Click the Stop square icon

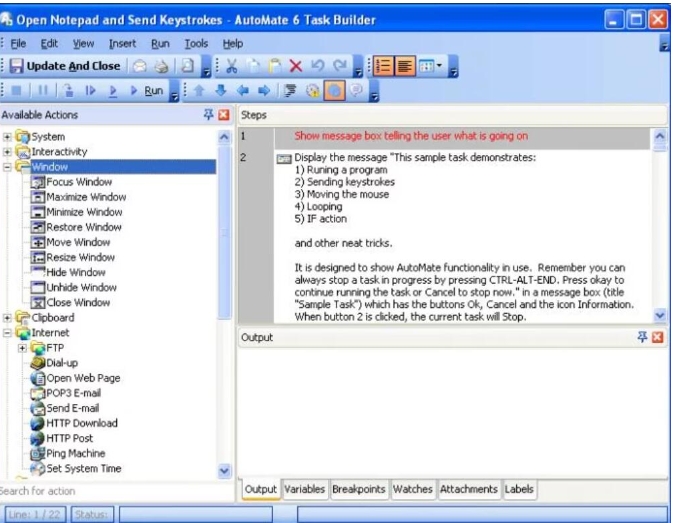point(16,91)
